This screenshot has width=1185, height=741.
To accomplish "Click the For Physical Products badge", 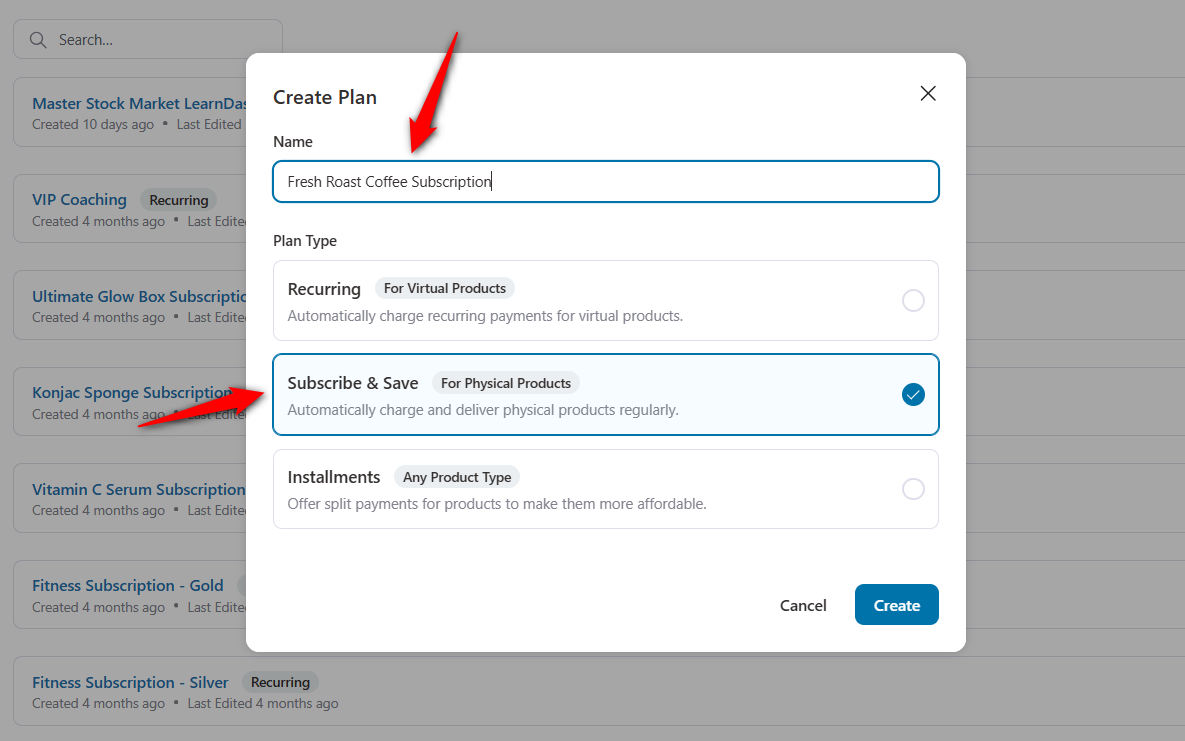I will coord(506,382).
